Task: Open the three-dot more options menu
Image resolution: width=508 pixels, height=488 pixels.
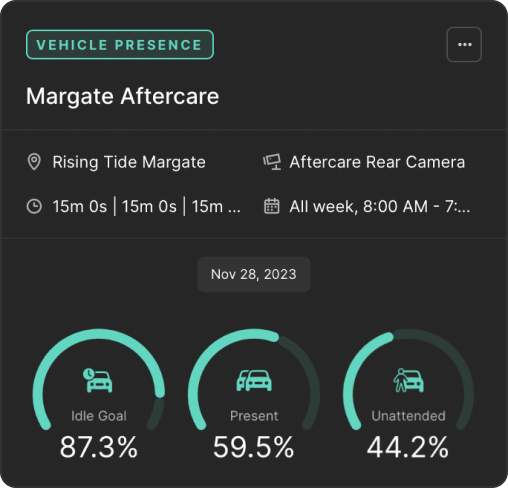Action: (464, 45)
